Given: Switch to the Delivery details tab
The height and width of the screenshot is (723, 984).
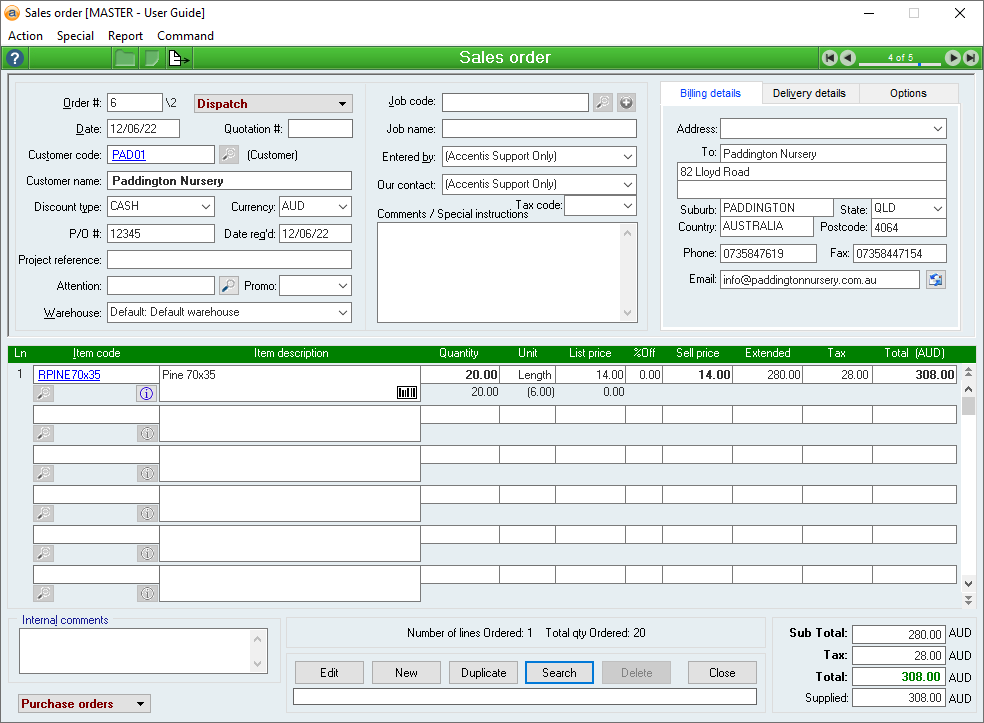Looking at the screenshot, I should coord(809,93).
